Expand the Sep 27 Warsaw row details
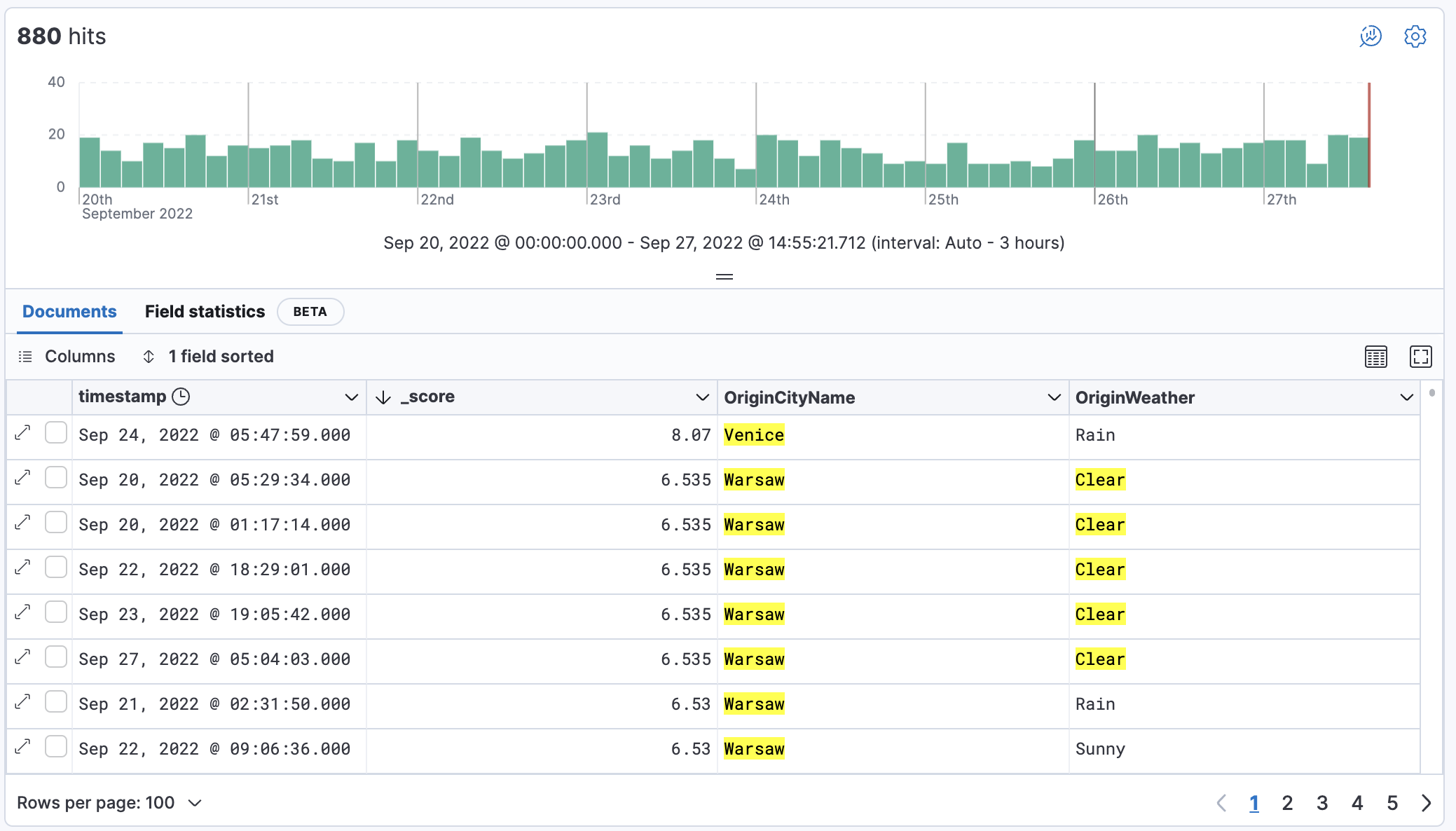This screenshot has height=831, width=1456. coord(23,658)
